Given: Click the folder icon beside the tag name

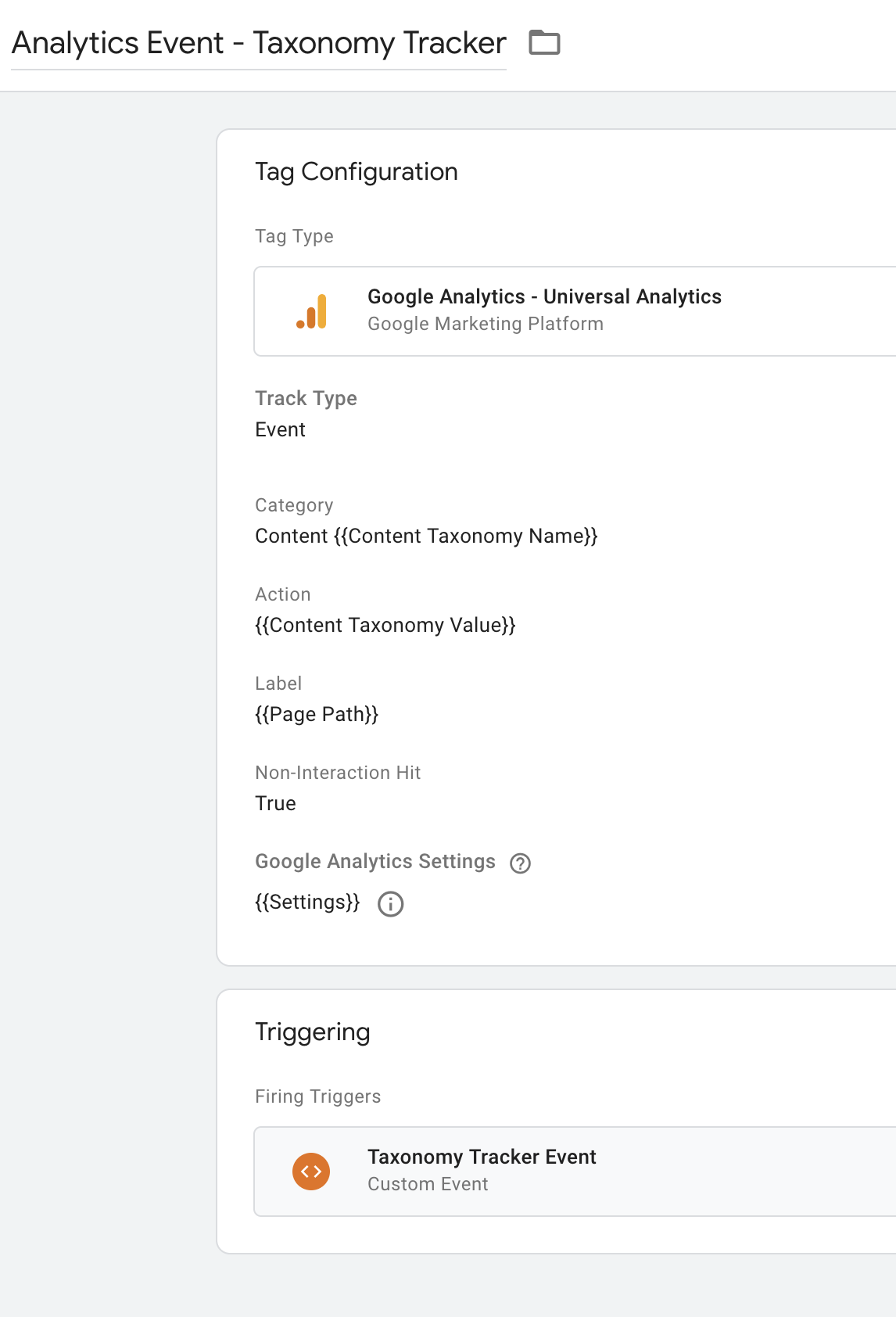Looking at the screenshot, I should coord(544,42).
